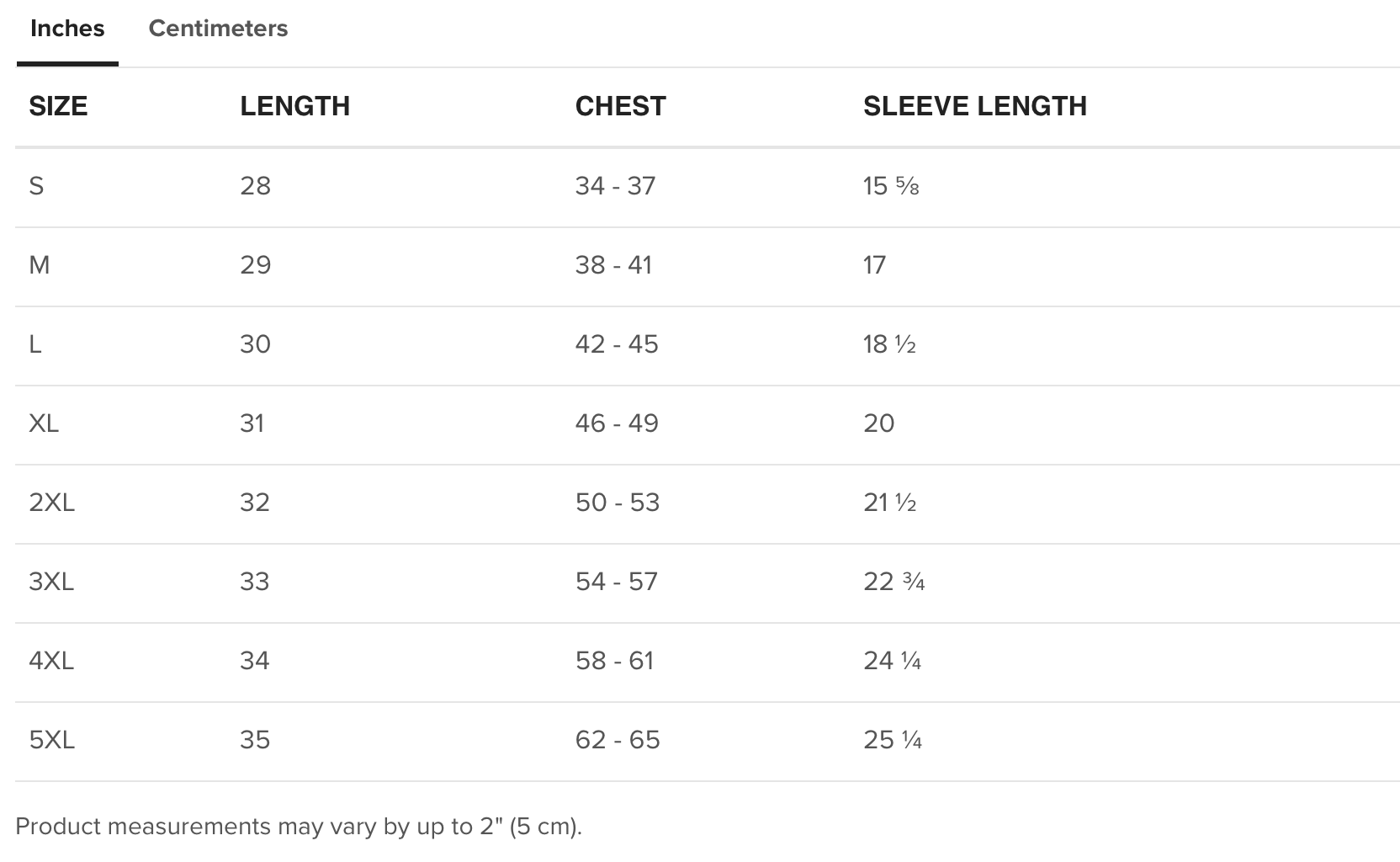
Task: Click the length value 35
Action: tap(255, 740)
